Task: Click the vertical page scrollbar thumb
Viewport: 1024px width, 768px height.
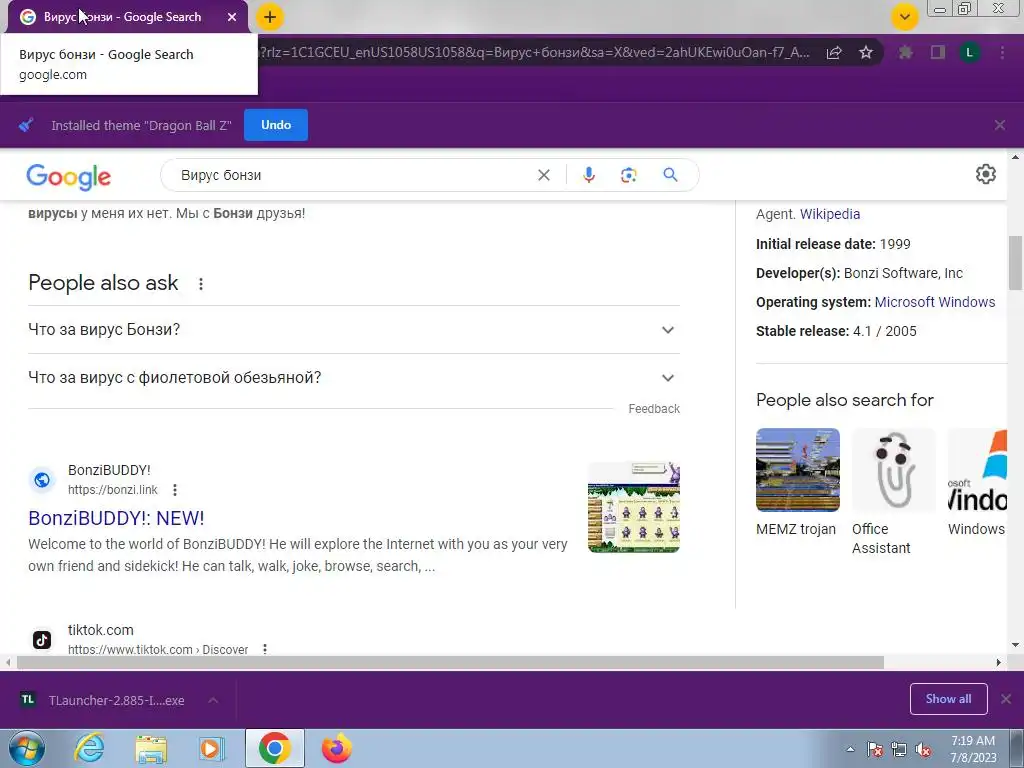Action: tap(1015, 263)
